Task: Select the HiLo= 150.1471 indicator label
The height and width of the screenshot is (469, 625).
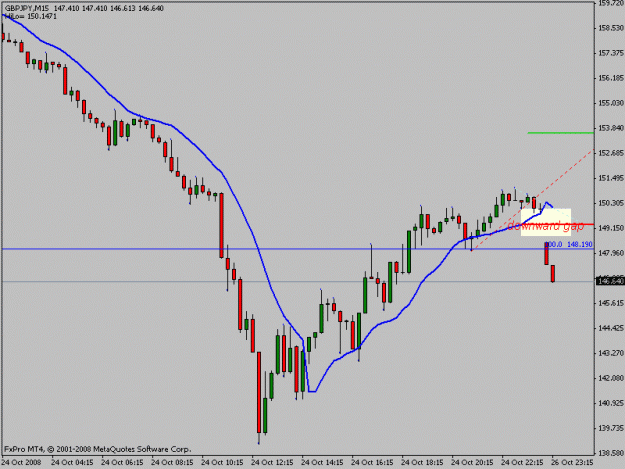Action: (x=31, y=17)
